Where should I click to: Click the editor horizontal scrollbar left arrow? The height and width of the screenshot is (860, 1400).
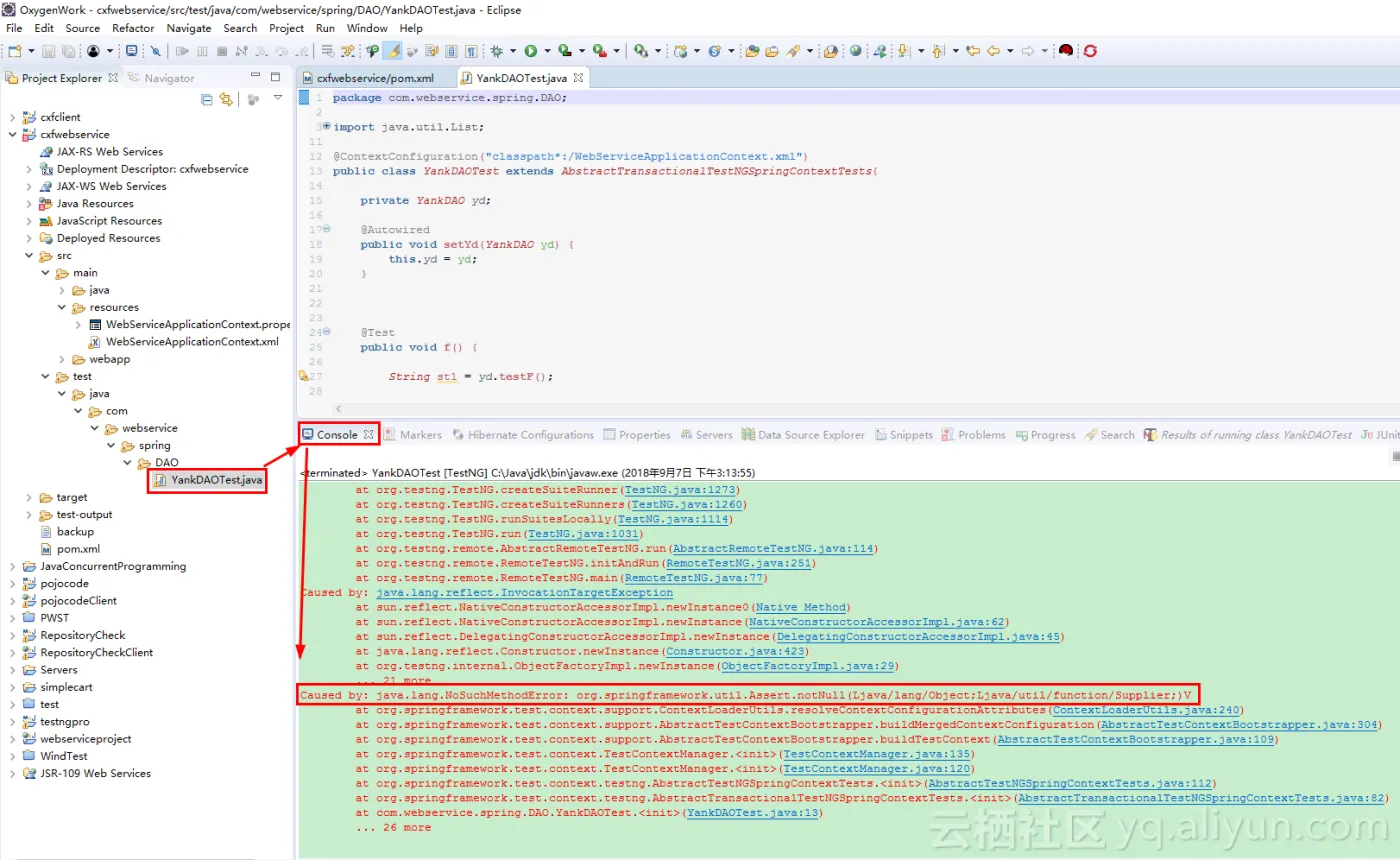(x=336, y=408)
